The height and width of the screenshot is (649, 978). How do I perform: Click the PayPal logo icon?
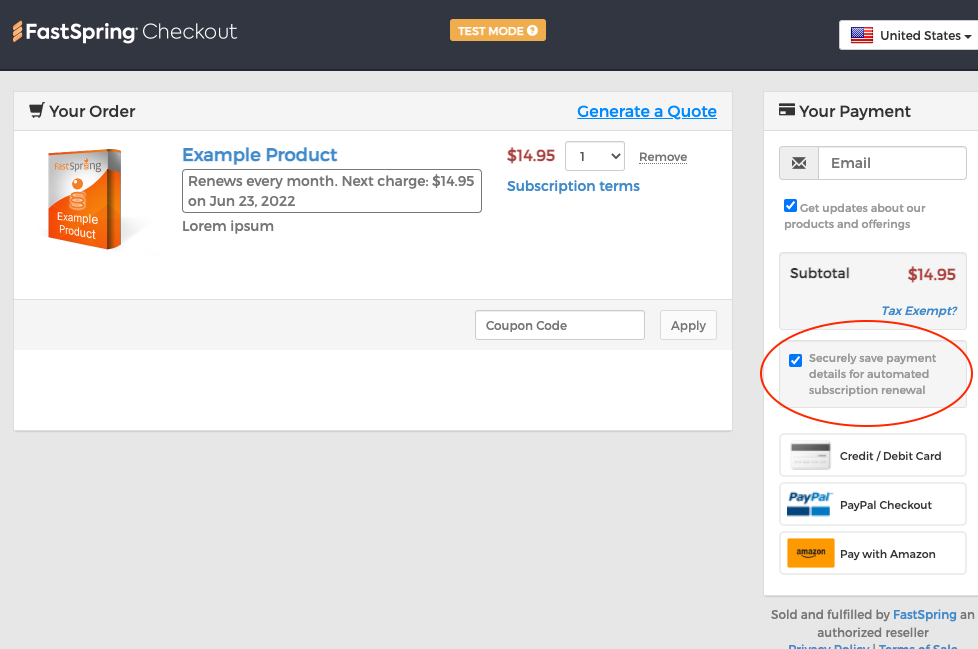click(x=809, y=504)
